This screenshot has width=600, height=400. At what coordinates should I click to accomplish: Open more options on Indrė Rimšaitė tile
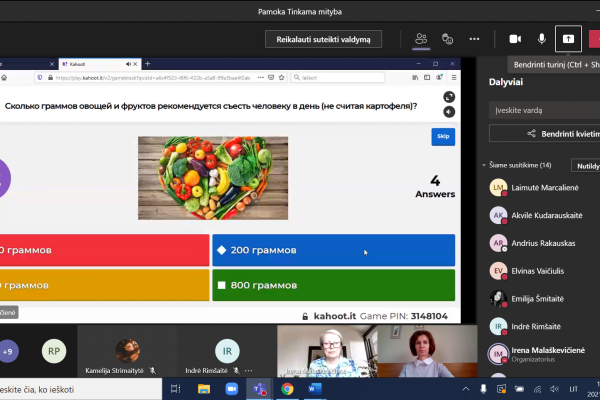tap(249, 371)
